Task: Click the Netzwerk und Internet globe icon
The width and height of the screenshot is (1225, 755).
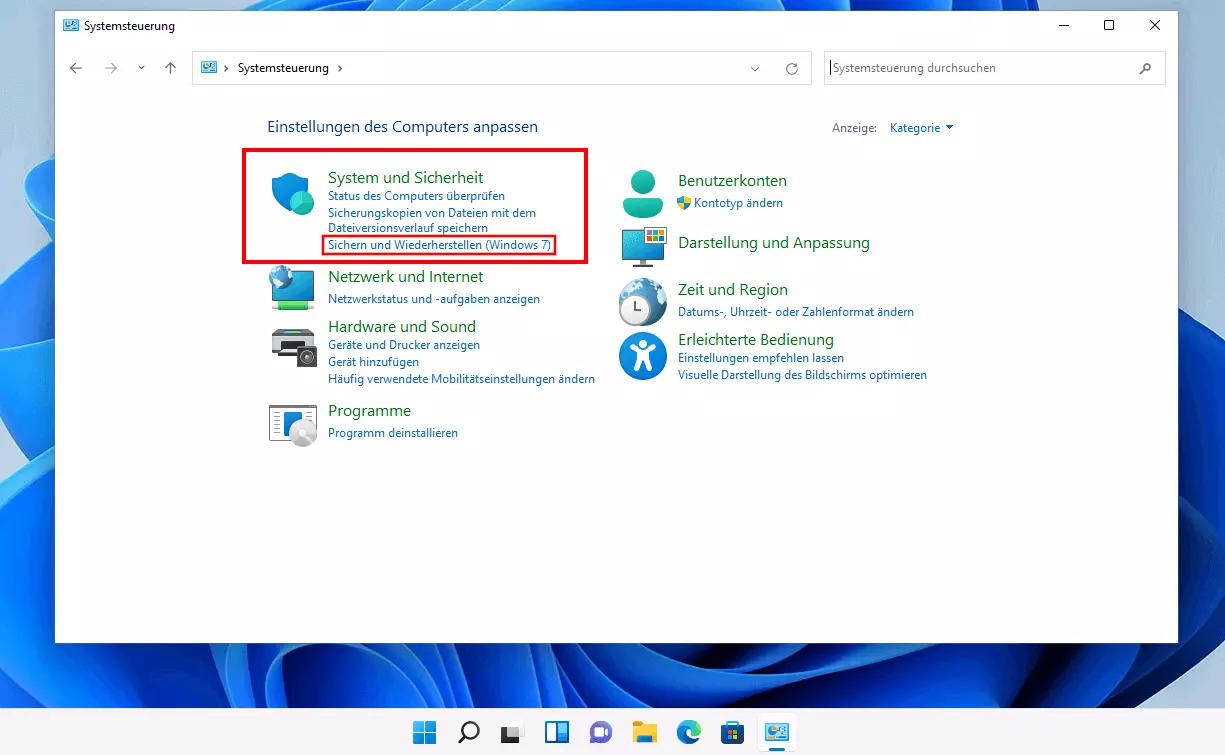Action: (x=292, y=287)
